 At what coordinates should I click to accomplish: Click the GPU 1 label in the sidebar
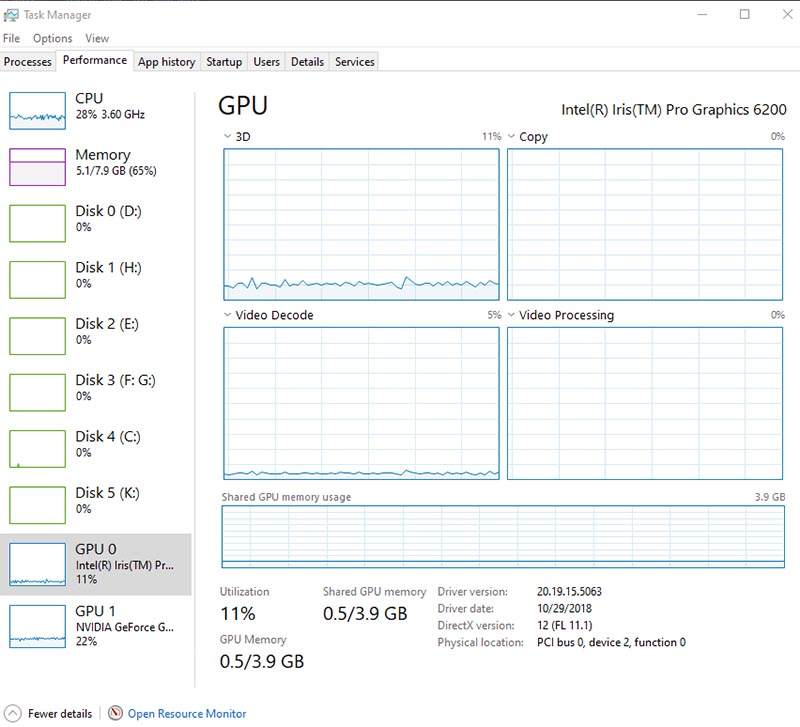tap(95, 611)
